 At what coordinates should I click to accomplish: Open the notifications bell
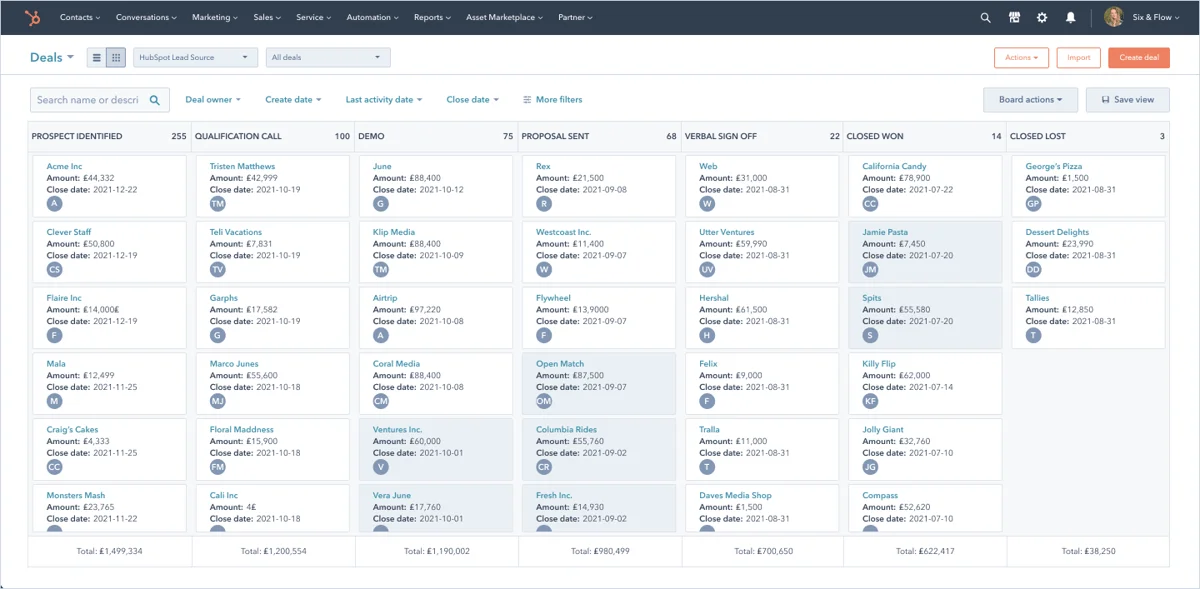point(1071,17)
